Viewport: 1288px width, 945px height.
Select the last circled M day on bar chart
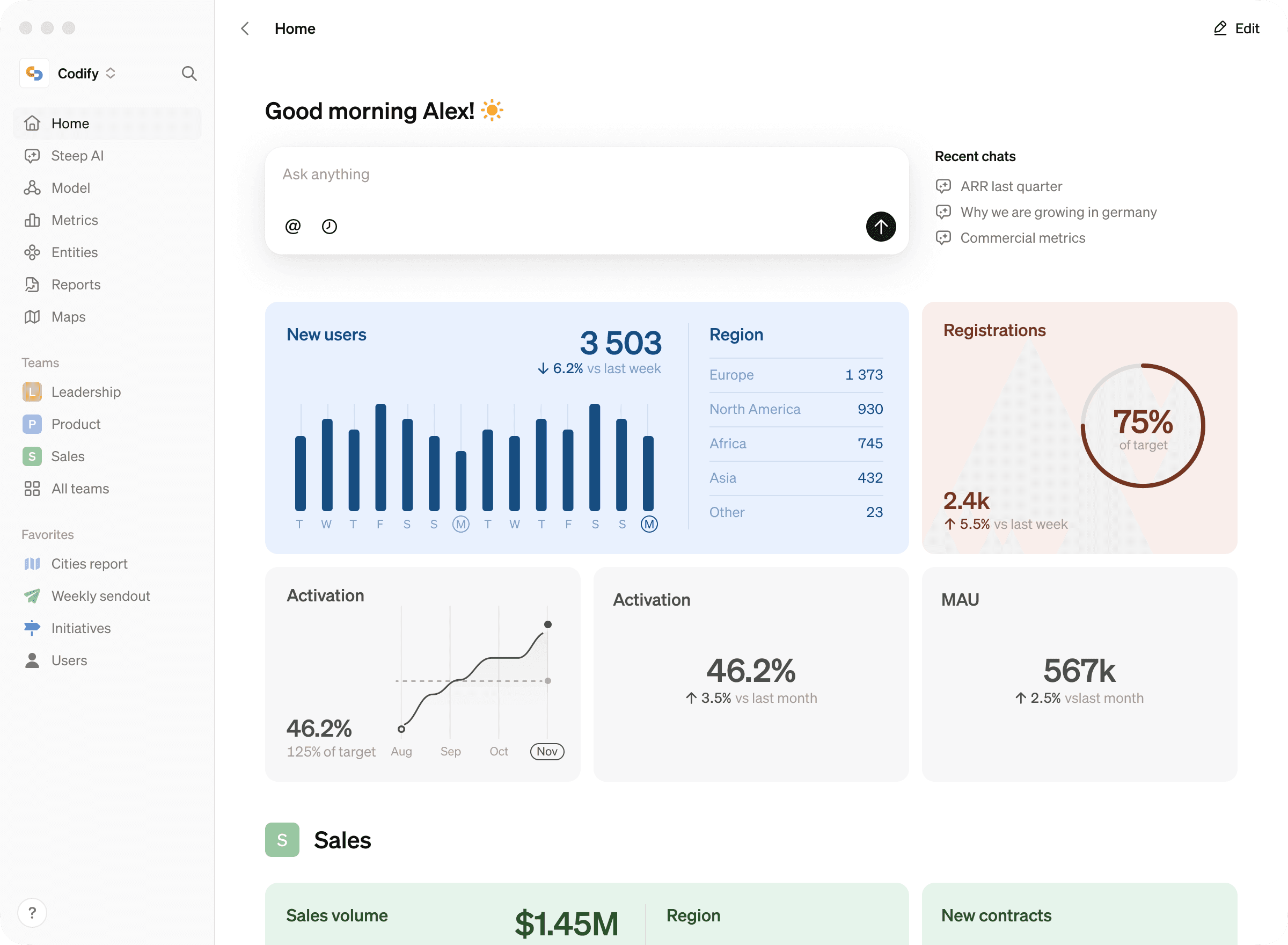tap(649, 524)
